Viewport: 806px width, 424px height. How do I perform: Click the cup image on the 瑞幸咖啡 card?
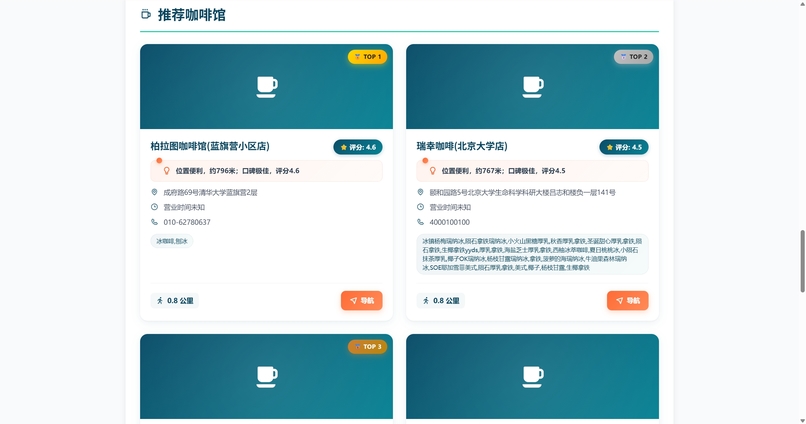533,87
